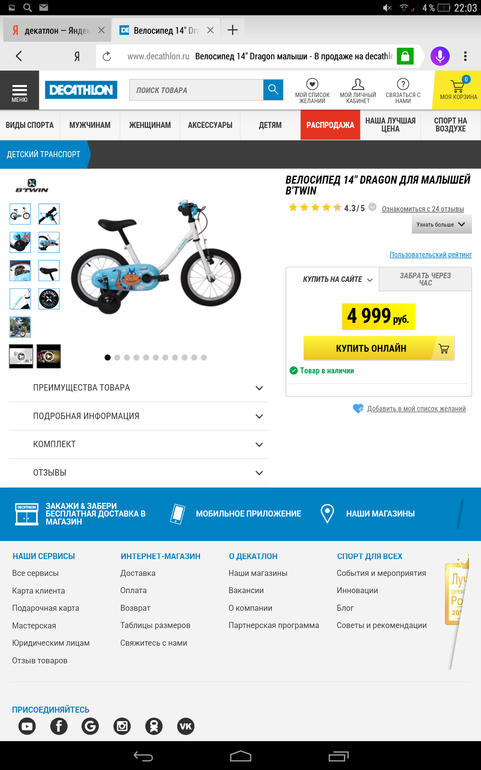Open the hamburger menu icon

pyautogui.click(x=20, y=90)
